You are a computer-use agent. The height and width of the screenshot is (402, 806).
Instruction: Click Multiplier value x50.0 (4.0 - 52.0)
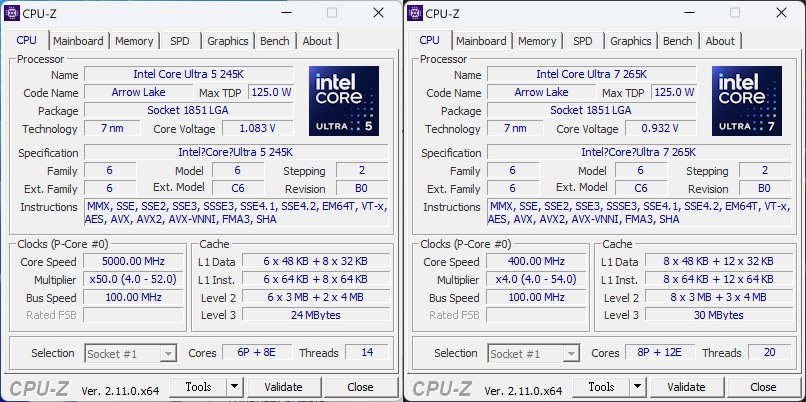(133, 280)
